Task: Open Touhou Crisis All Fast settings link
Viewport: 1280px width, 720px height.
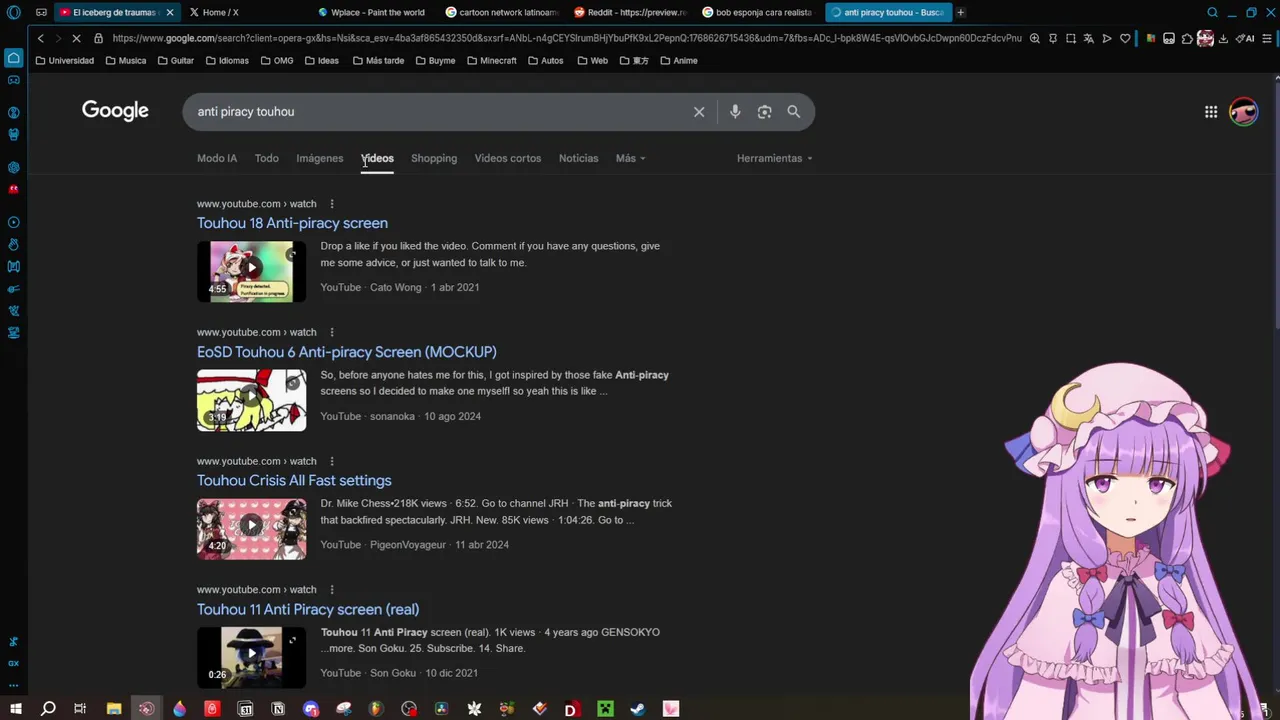Action: pyautogui.click(x=294, y=481)
